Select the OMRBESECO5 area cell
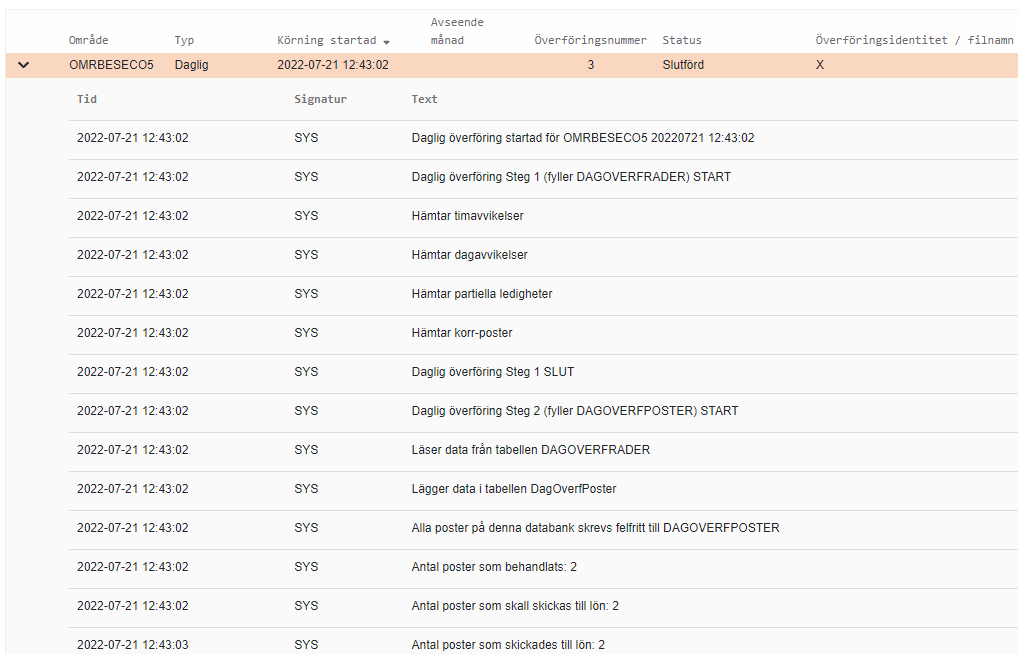This screenshot has height=661, width=1018. point(111,65)
